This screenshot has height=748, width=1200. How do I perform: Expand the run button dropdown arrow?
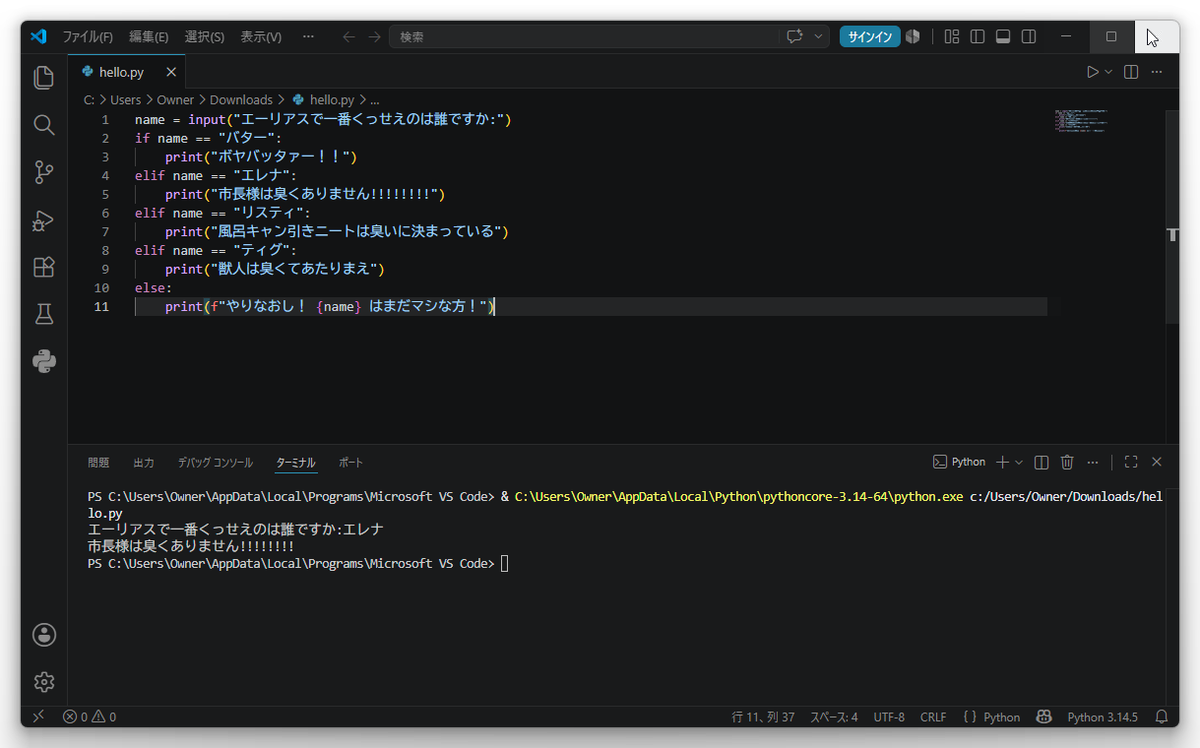tap(1108, 72)
